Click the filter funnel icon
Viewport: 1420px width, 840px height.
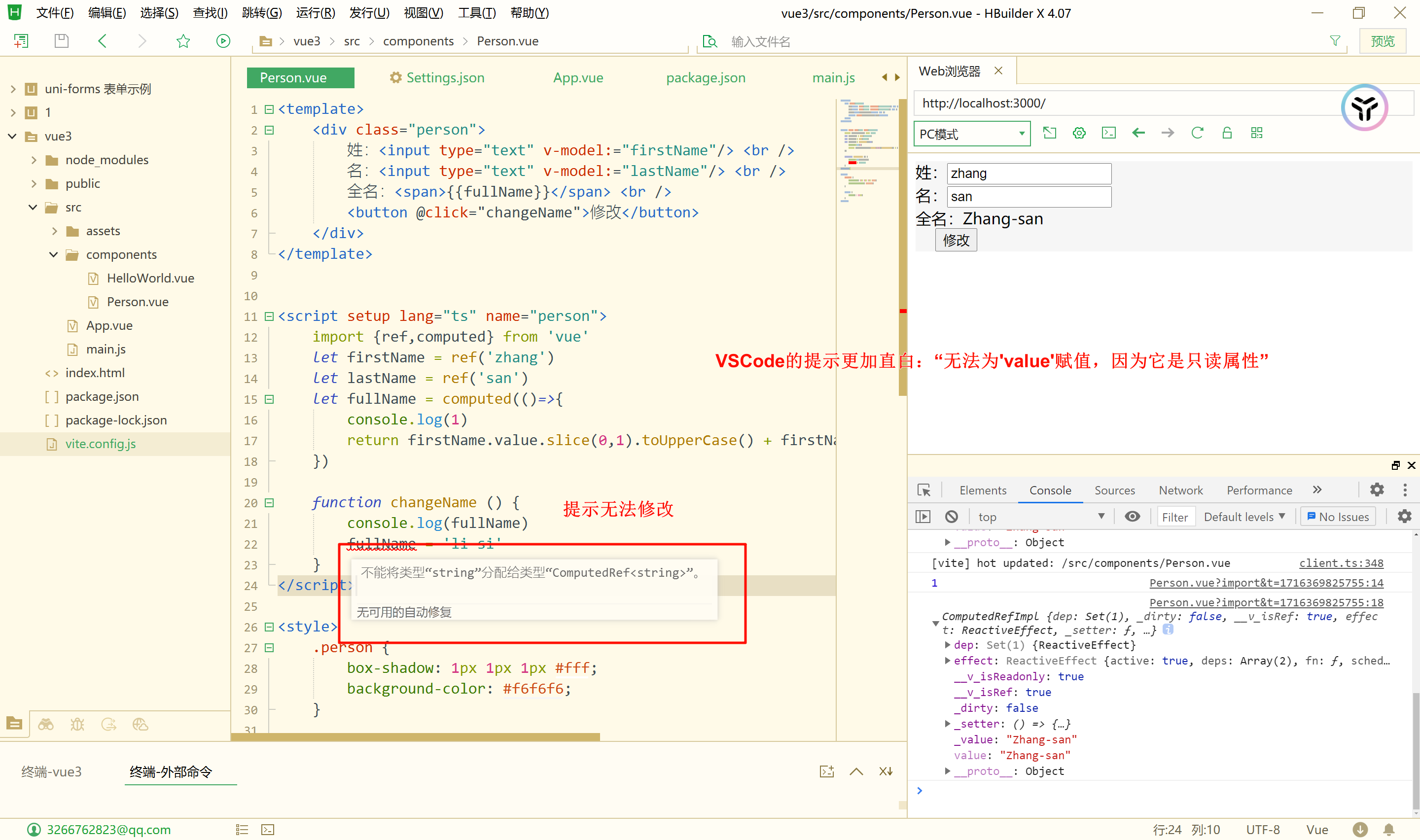(1335, 41)
